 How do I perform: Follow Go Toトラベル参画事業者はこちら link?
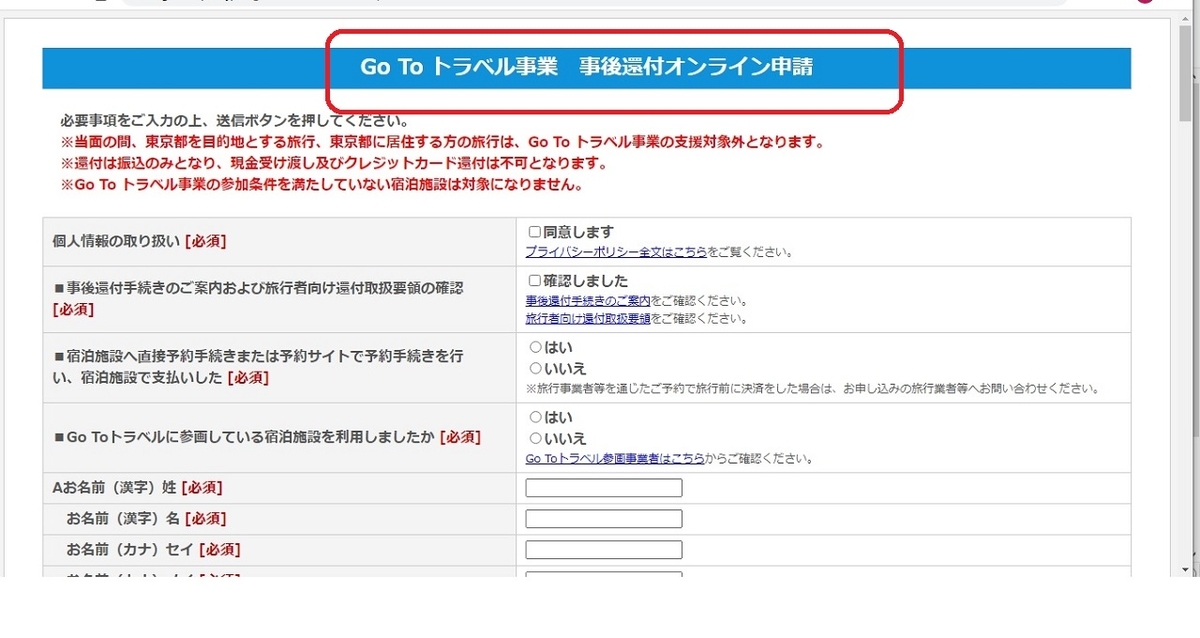614,459
